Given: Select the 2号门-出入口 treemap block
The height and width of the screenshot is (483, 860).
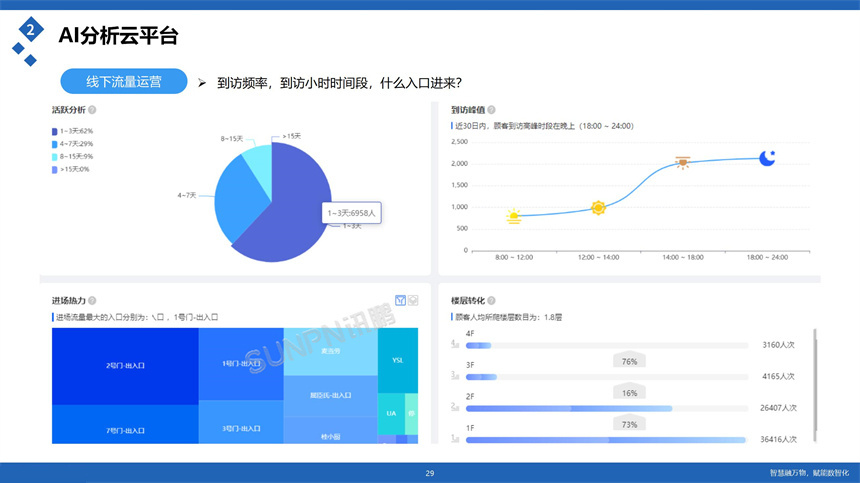Looking at the screenshot, I should (x=125, y=366).
